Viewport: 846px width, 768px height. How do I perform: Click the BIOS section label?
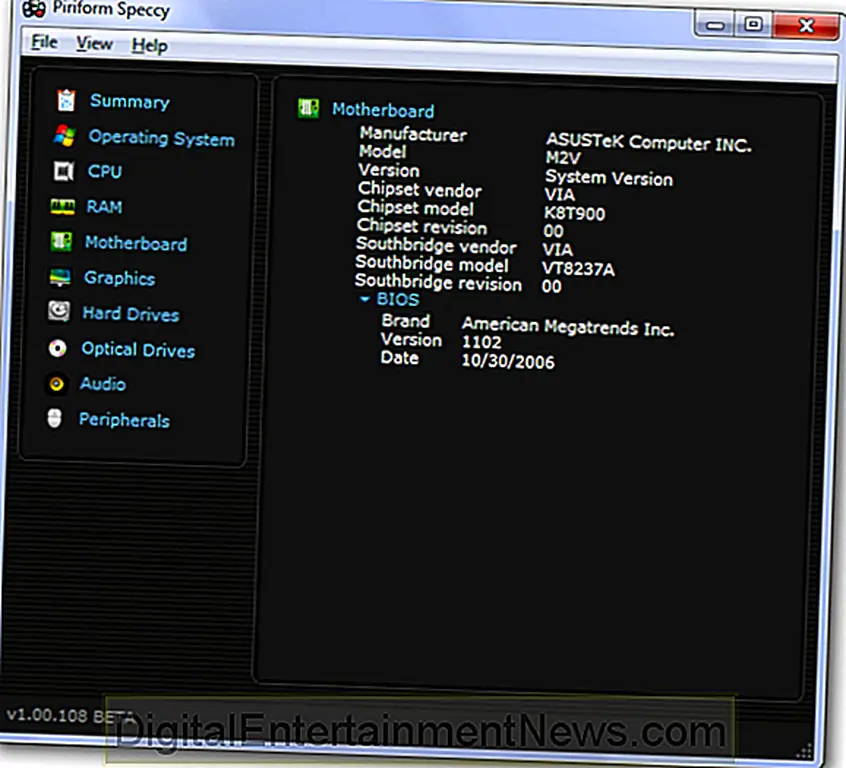pos(398,299)
